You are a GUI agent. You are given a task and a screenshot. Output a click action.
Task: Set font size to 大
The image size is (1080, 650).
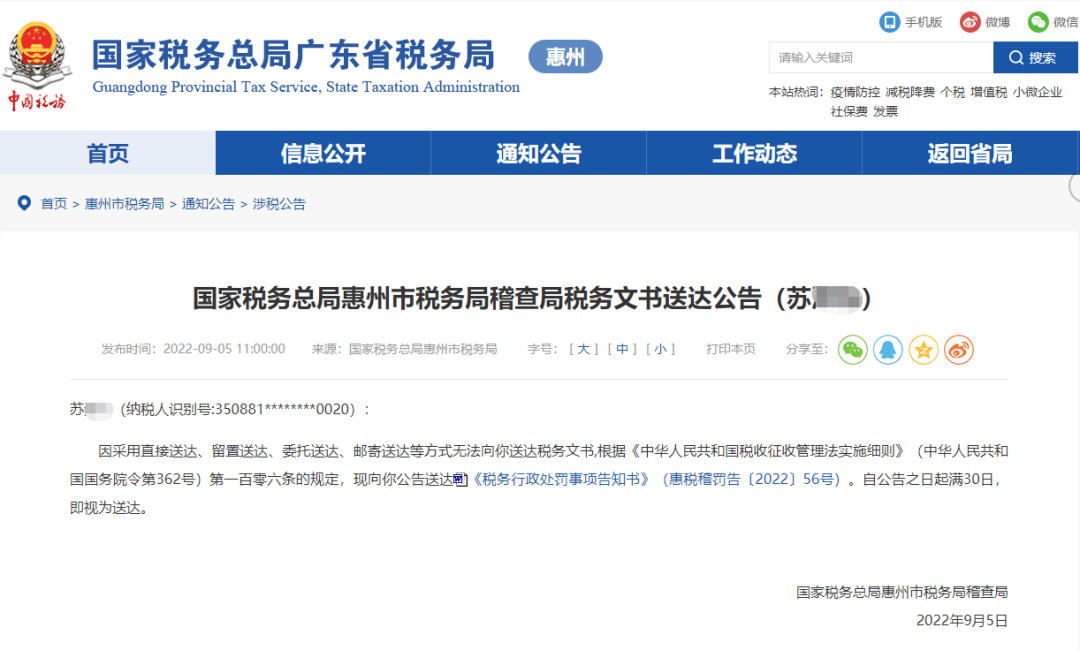(x=584, y=350)
